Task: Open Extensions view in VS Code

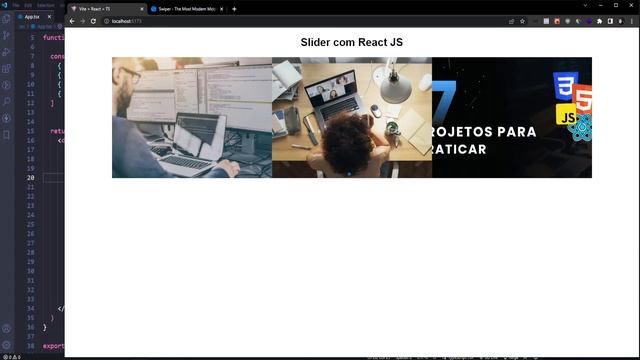Action: click(7, 69)
